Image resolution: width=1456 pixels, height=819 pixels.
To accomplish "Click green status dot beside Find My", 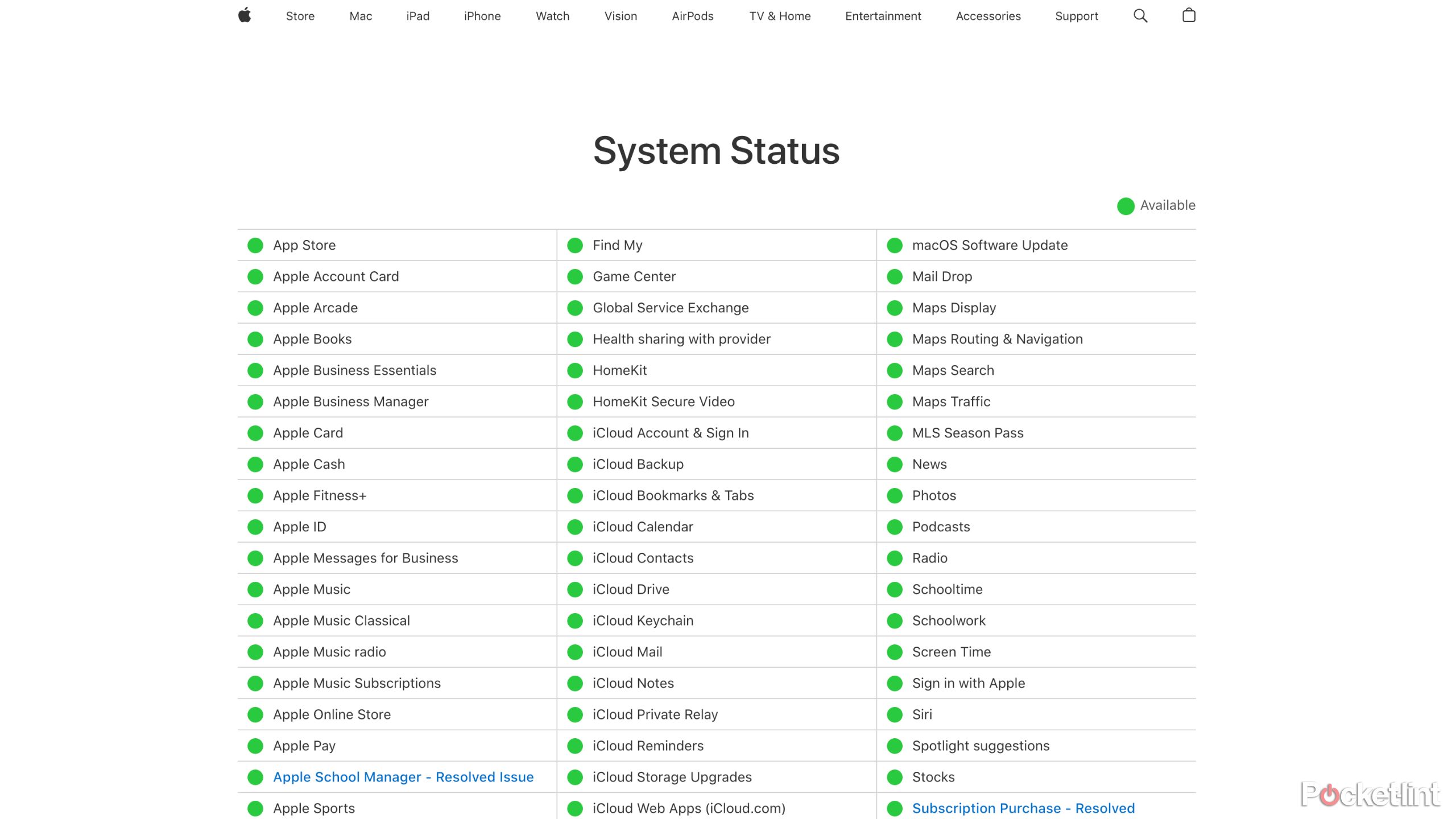I will [575, 245].
